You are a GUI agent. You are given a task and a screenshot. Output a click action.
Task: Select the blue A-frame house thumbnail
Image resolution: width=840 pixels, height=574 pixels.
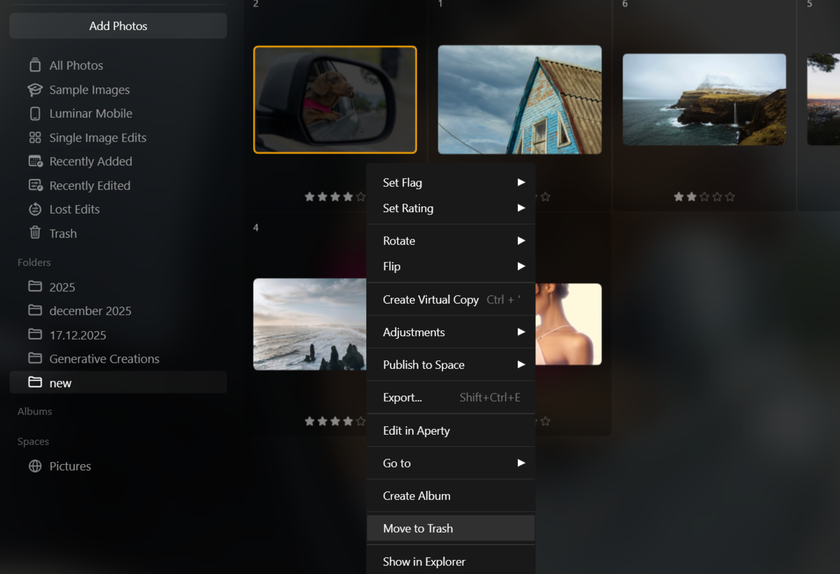tap(520, 100)
